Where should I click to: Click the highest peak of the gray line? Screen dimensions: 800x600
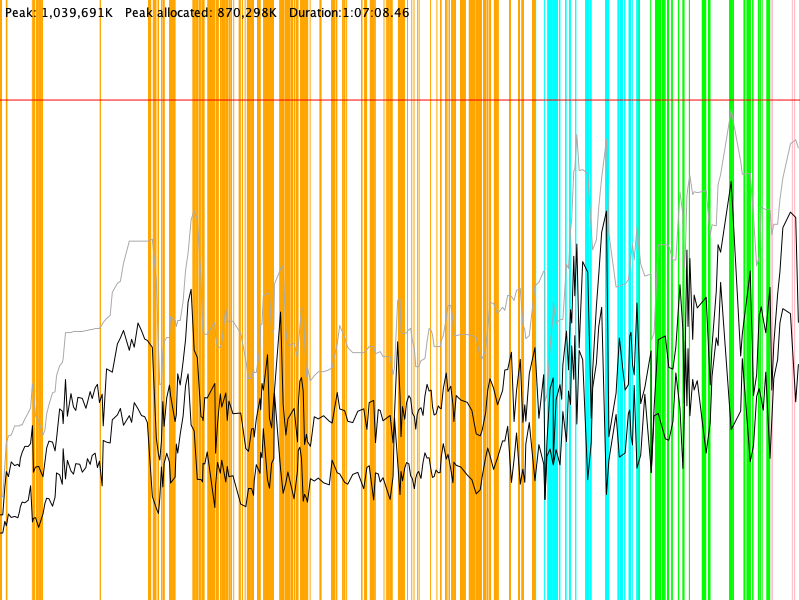pos(732,116)
